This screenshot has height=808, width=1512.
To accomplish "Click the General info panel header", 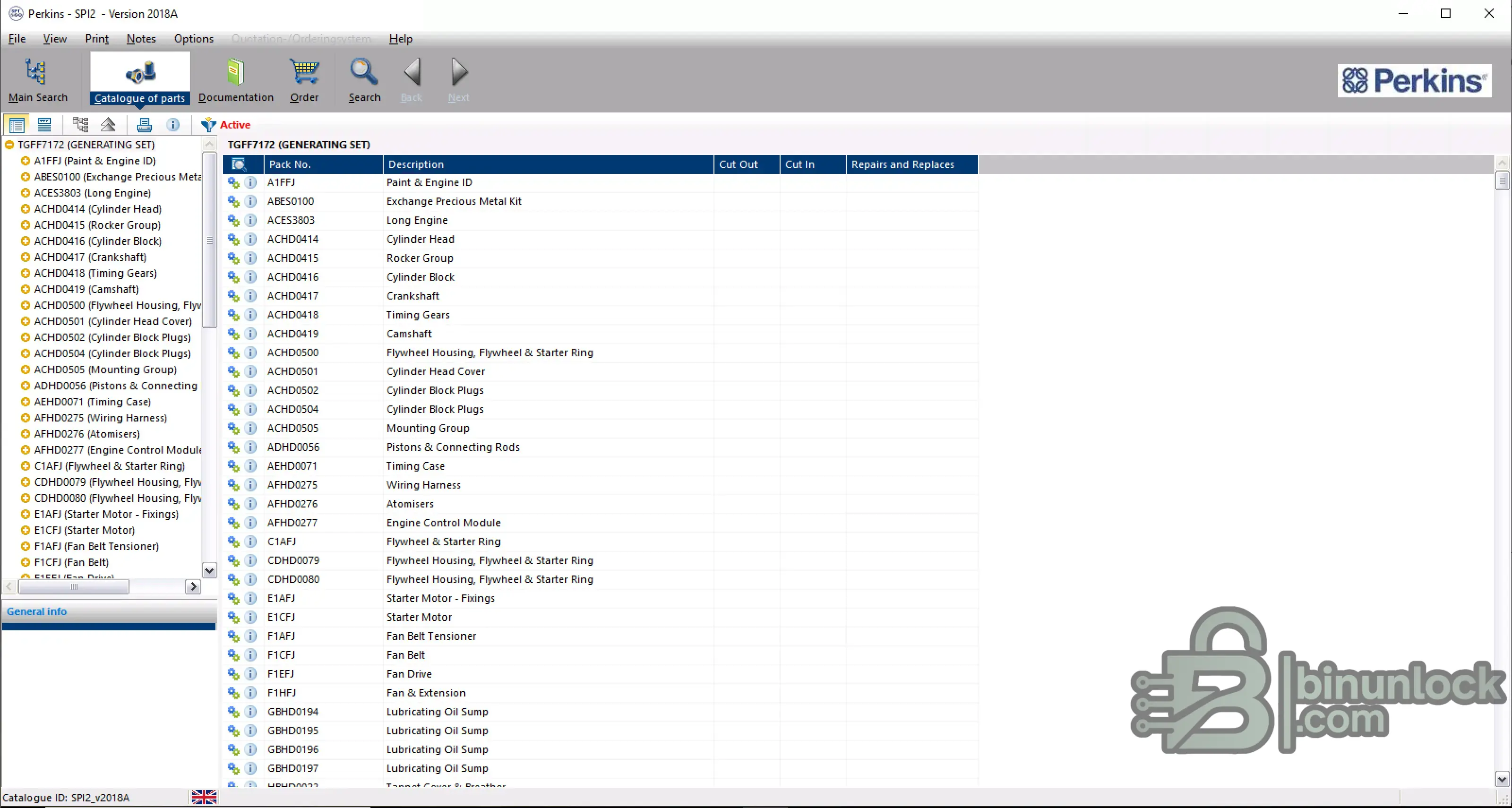I will point(109,612).
